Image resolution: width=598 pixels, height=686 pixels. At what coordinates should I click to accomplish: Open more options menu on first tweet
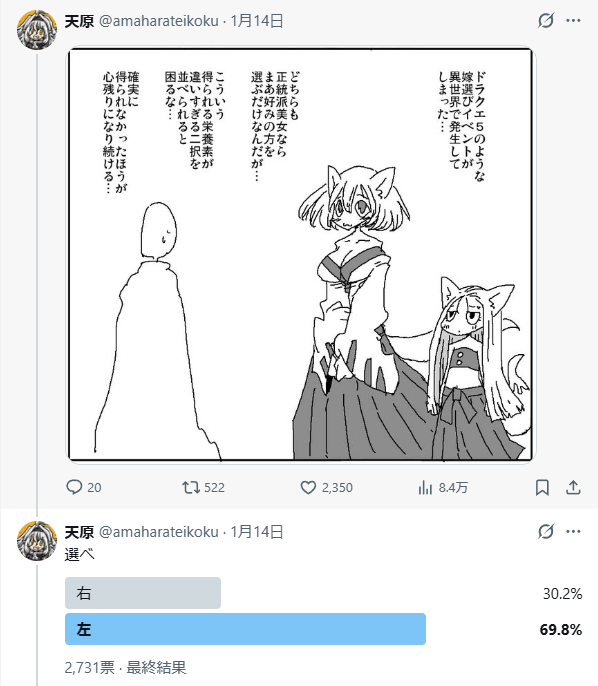pos(573,20)
